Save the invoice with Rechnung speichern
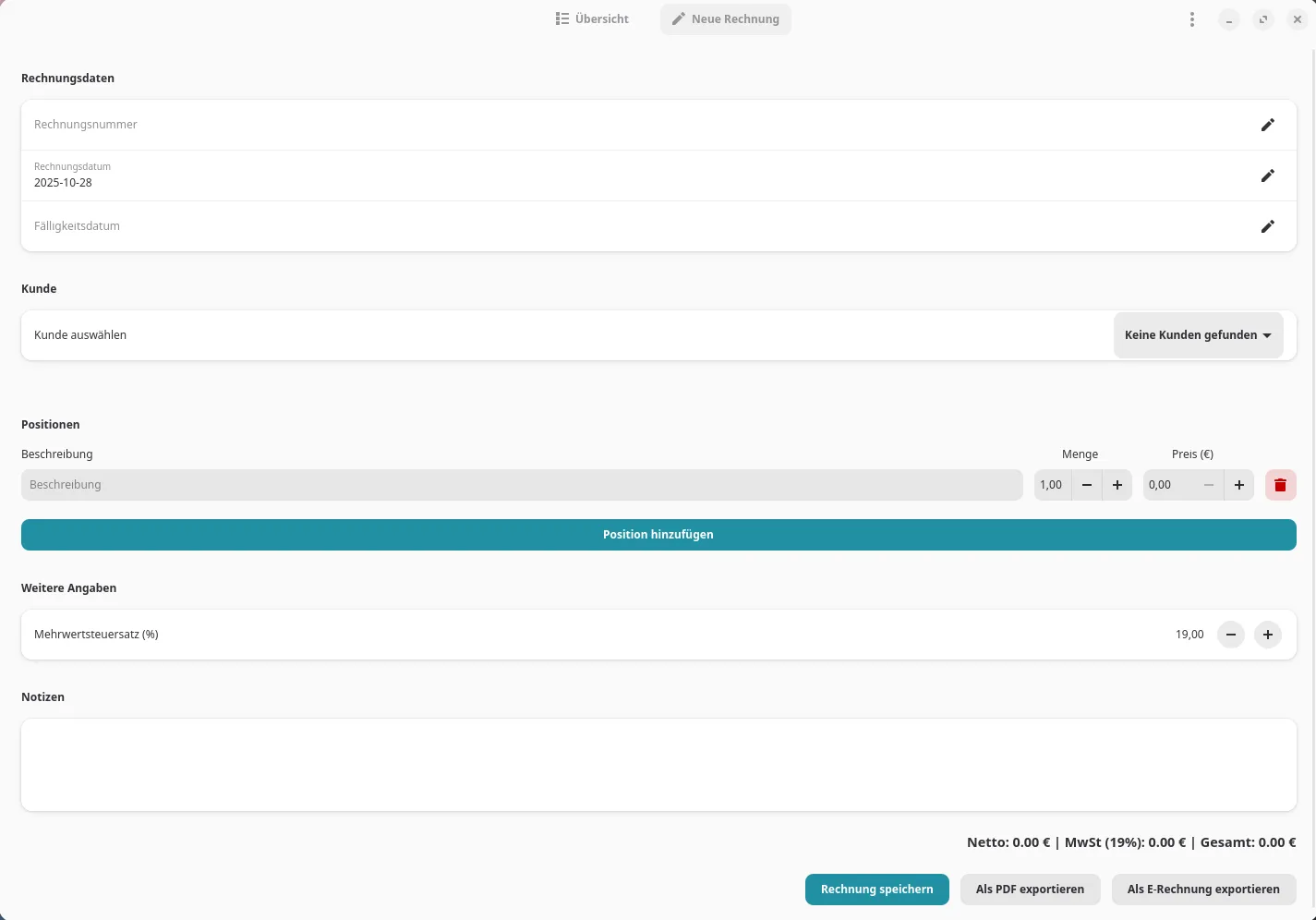This screenshot has width=1316, height=920. point(876,890)
